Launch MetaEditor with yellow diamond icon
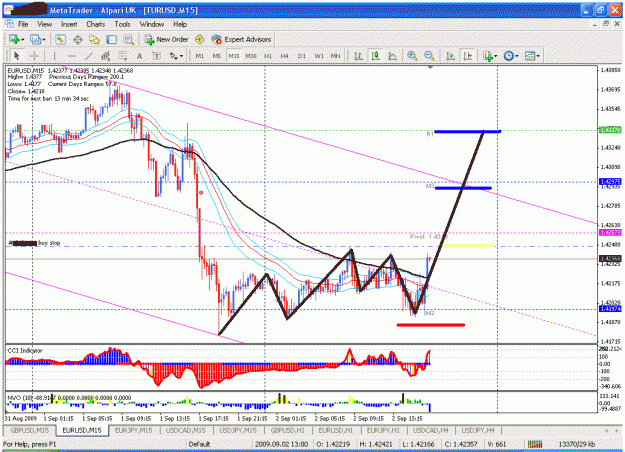Viewport: 625px width, 452px height. [x=200, y=39]
